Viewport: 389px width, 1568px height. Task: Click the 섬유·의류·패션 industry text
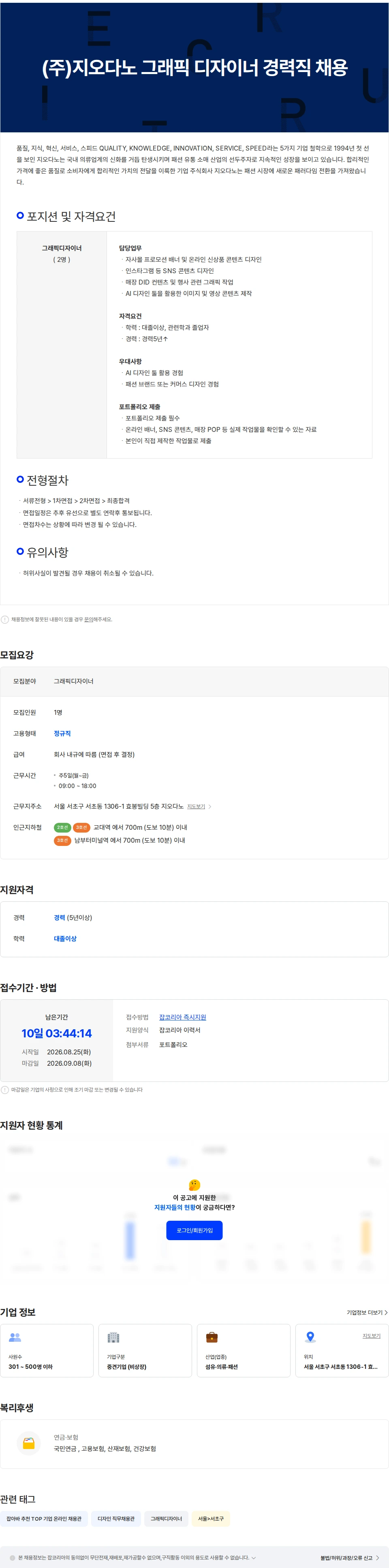click(221, 1367)
